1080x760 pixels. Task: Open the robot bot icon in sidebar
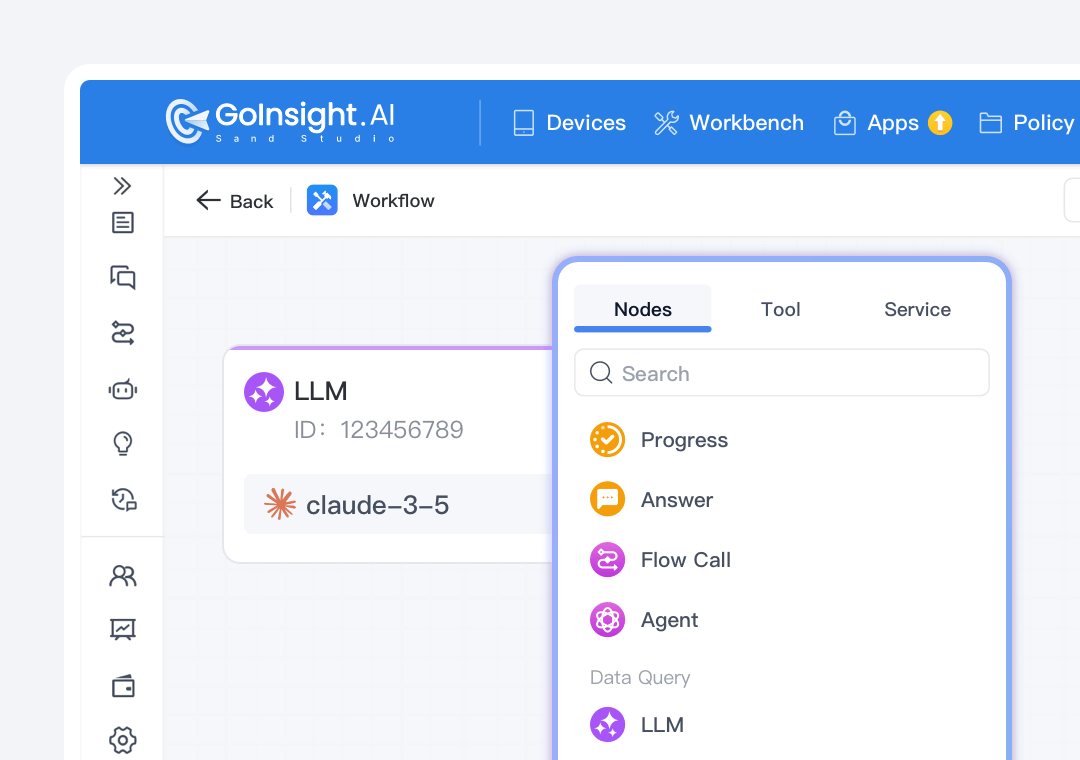click(122, 389)
